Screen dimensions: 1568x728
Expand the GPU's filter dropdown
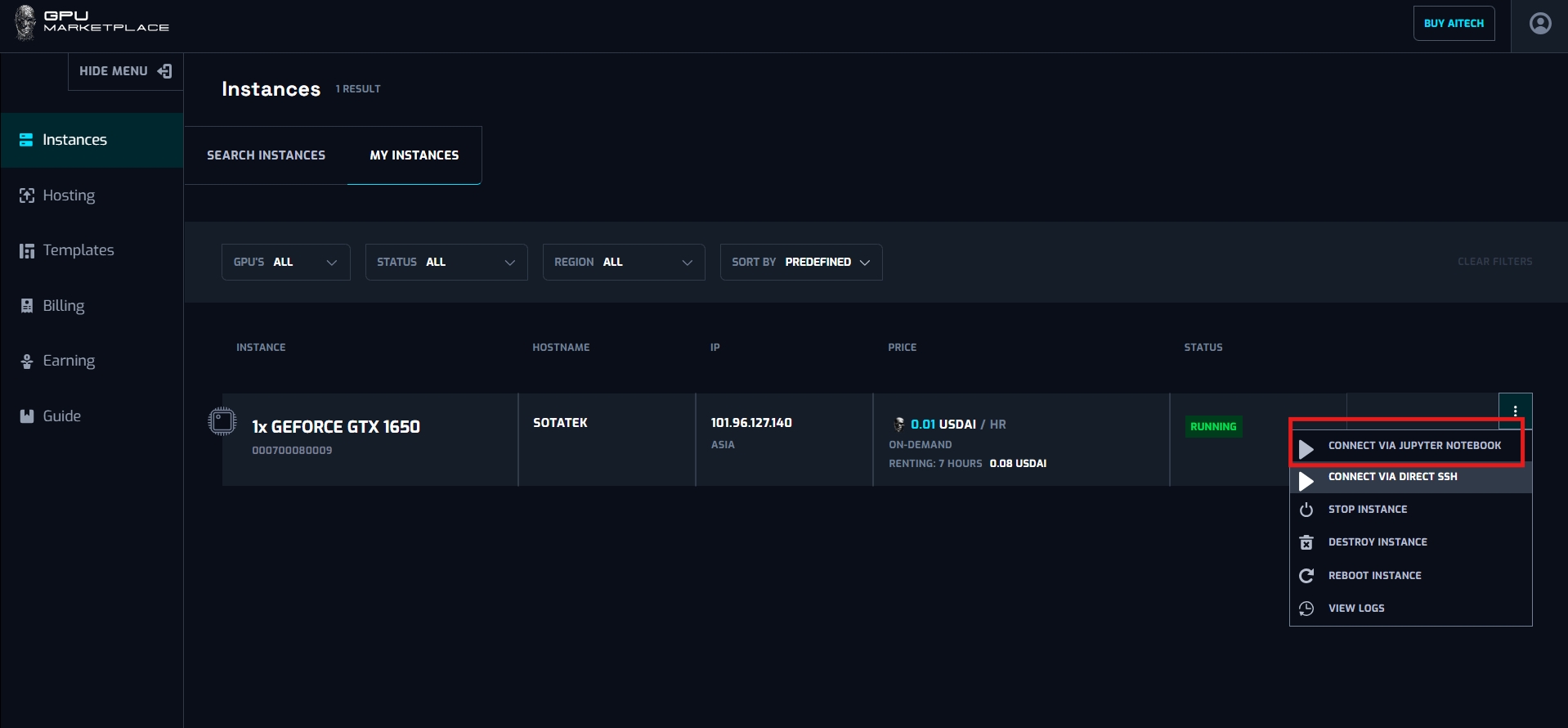point(285,263)
